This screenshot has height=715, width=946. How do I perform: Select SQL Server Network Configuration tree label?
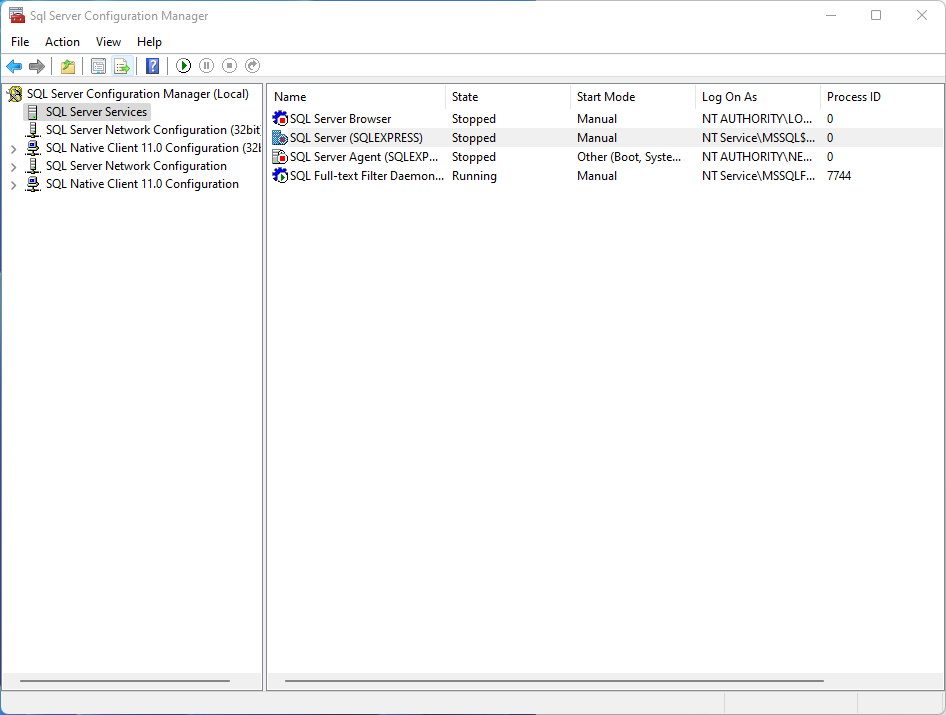pyautogui.click(x=136, y=166)
